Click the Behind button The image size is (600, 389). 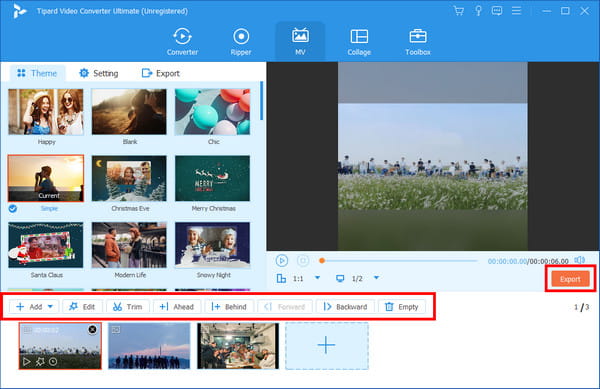(x=229, y=307)
